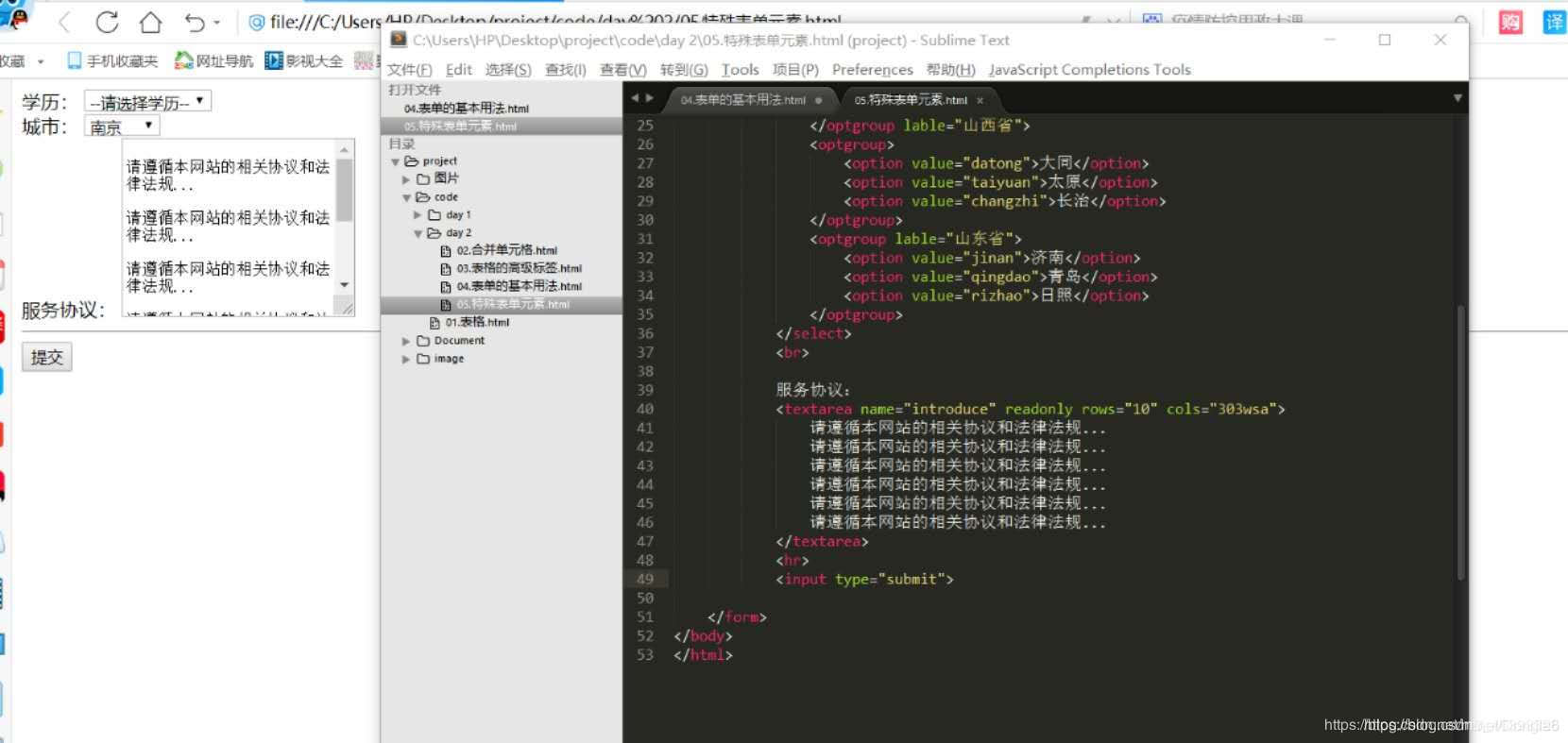Collapse the code folder
Screen dimensions: 1568x743
point(406,197)
